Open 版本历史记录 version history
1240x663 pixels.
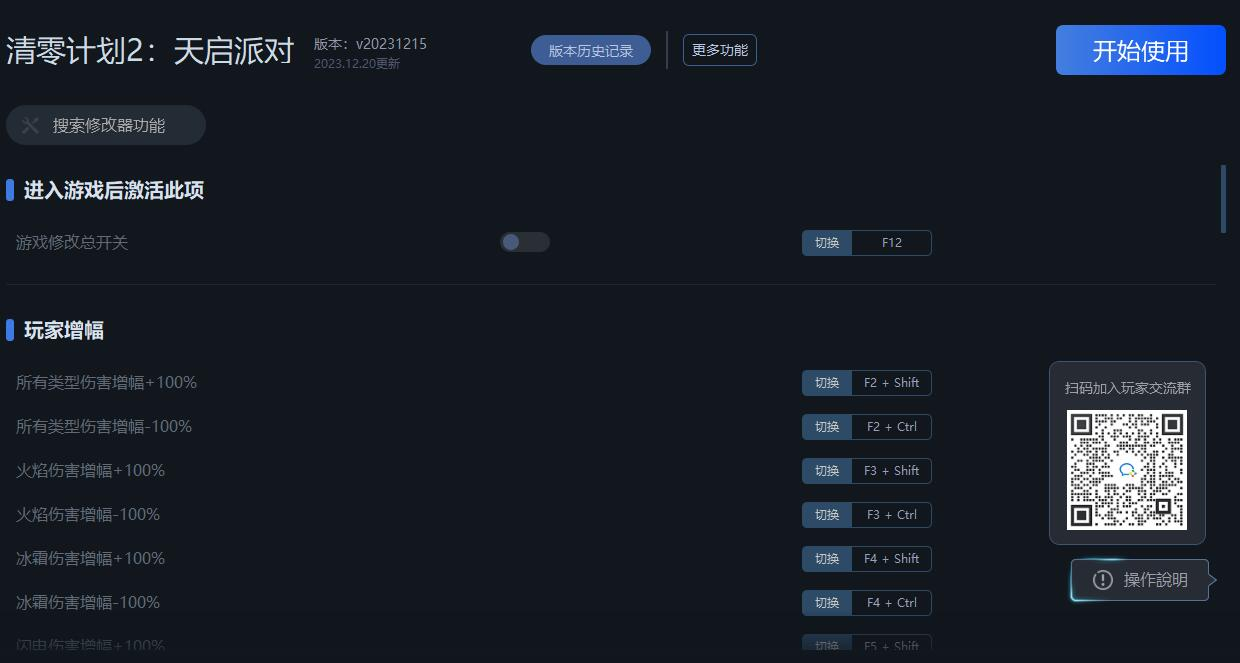tap(591, 50)
